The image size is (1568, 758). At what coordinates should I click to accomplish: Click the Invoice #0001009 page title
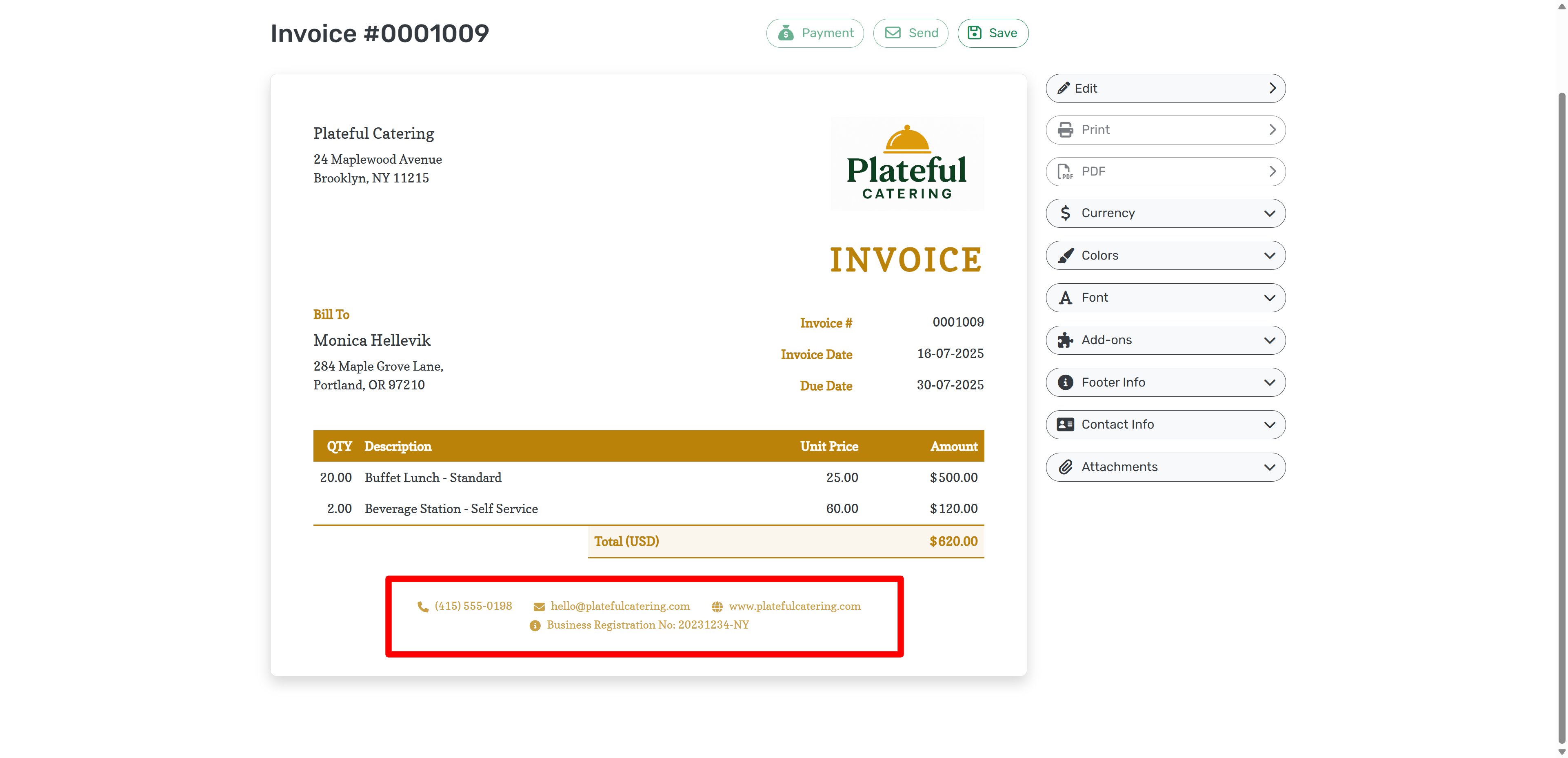click(x=379, y=33)
